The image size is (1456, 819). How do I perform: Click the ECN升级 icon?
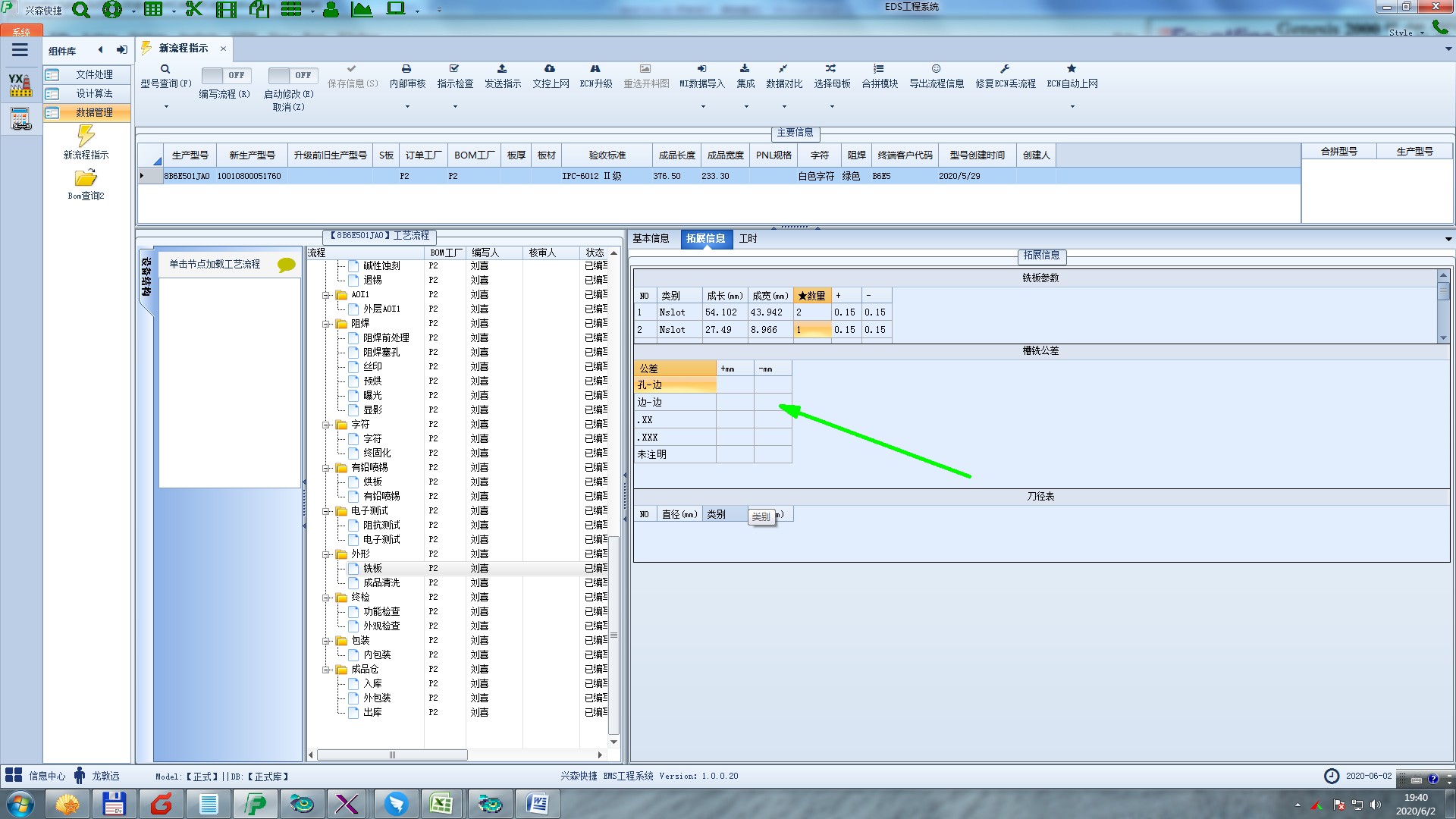click(595, 69)
